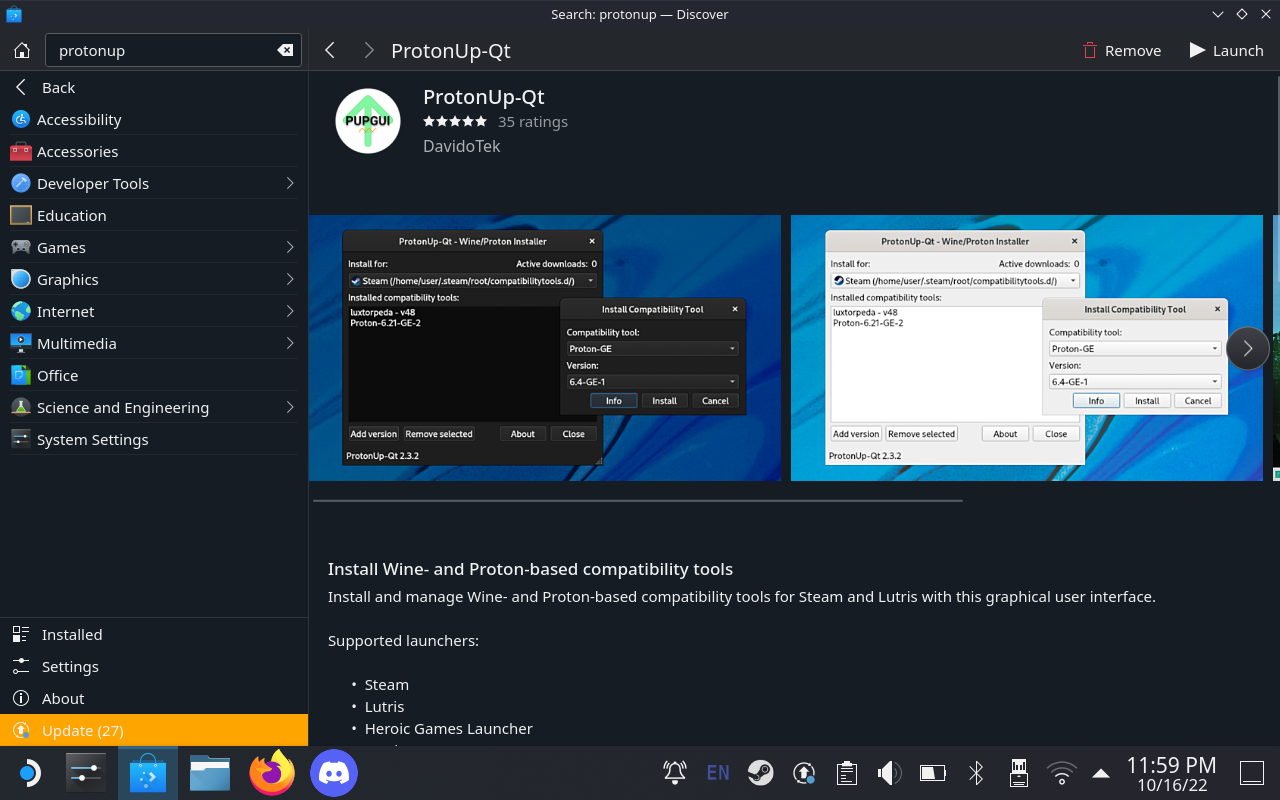This screenshot has width=1280, height=800.
Task: Open the Update (27) page
Action: click(154, 730)
